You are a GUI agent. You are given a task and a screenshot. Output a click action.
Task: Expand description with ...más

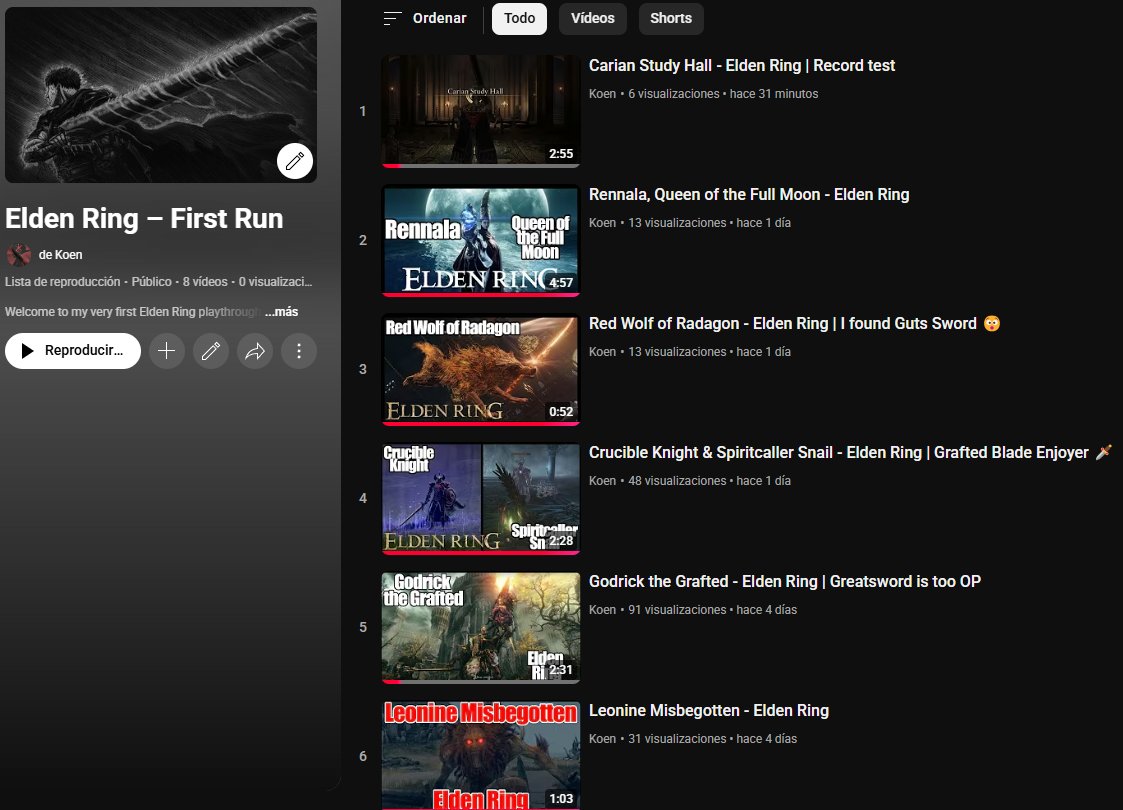coord(281,312)
